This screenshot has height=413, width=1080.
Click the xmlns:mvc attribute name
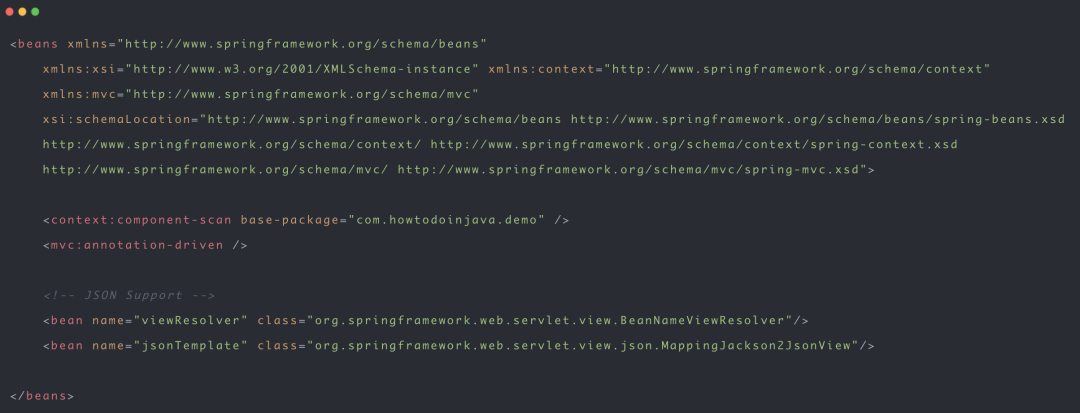79,94
